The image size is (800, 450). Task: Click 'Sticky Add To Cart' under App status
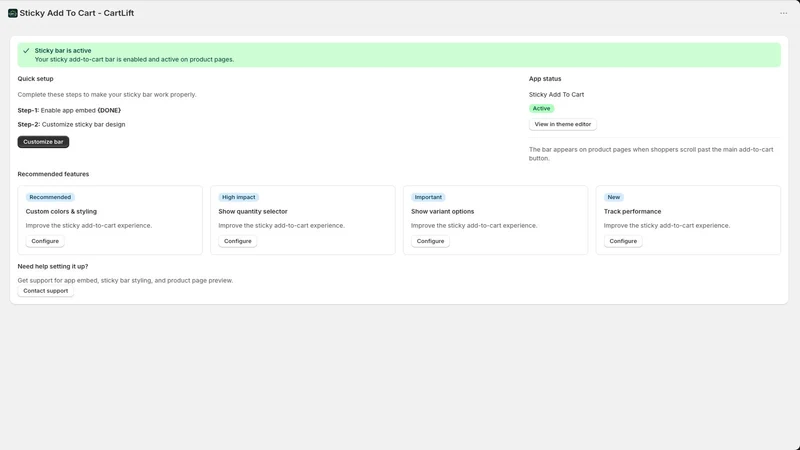point(556,94)
